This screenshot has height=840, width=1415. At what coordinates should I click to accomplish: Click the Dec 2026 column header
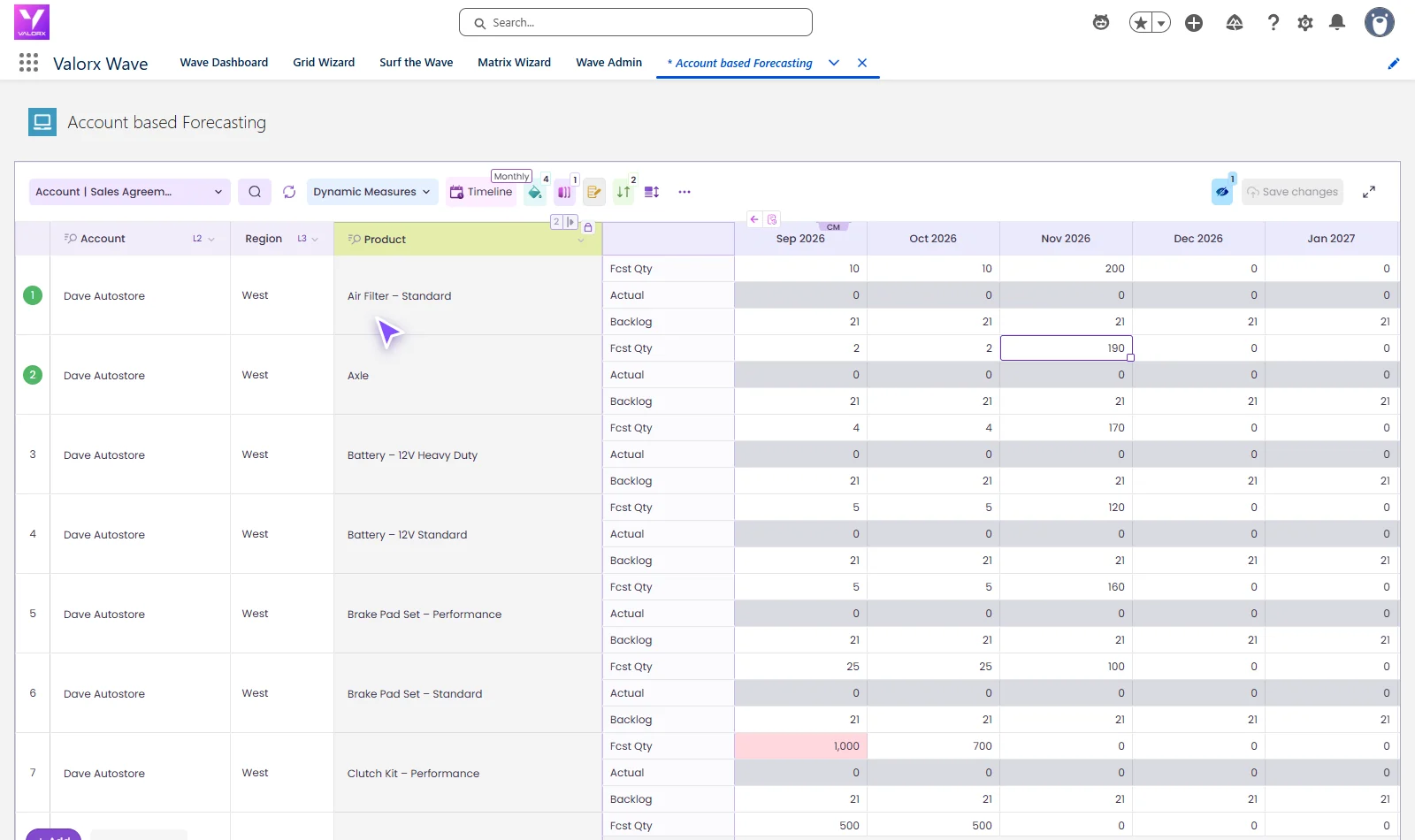(1198, 239)
